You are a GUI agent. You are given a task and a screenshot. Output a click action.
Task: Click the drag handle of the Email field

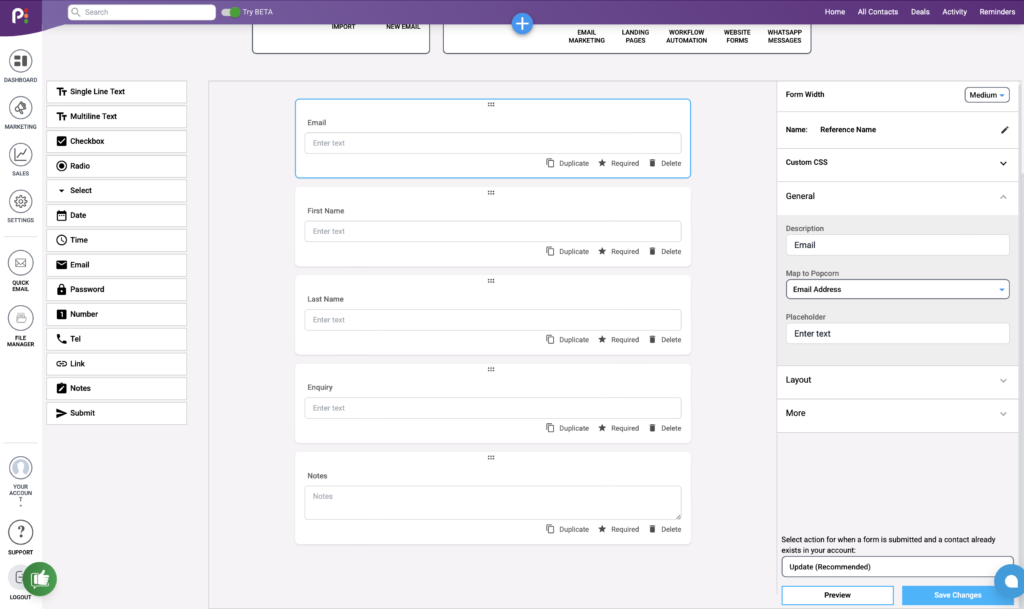491,104
